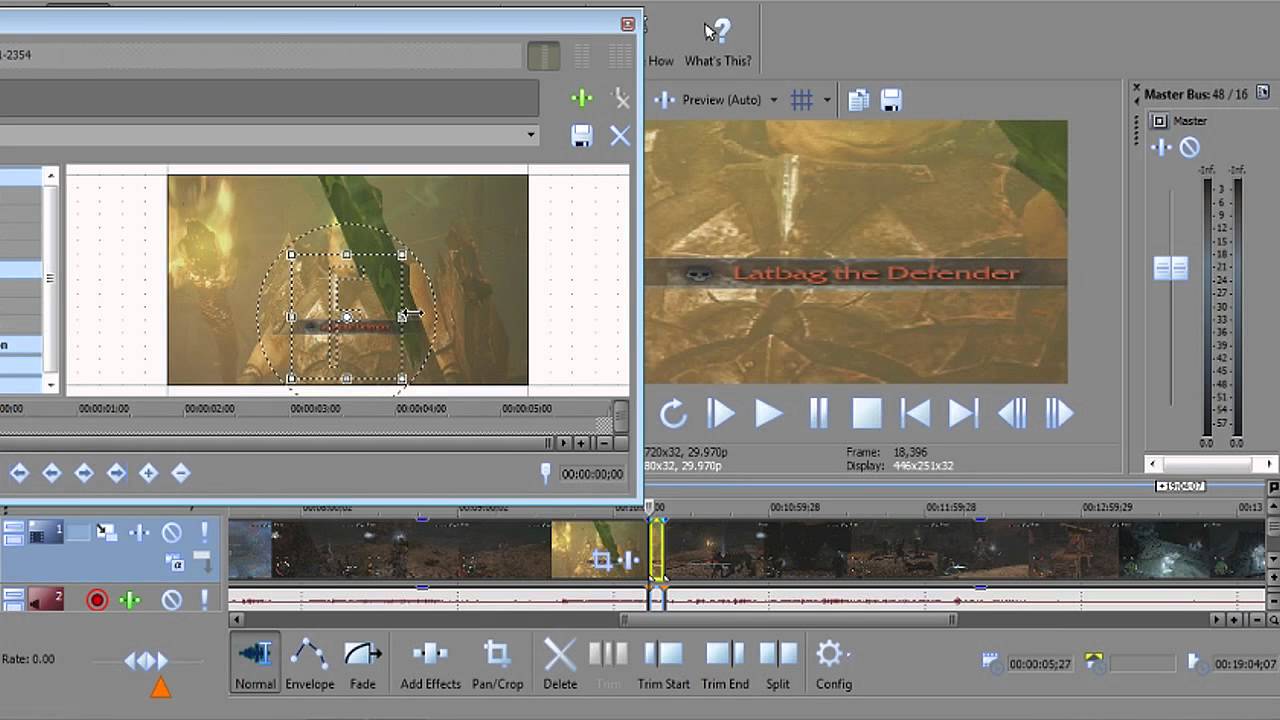Click the timeline horizontal scrollbar
Viewport: 1280px width, 720px height.
(787, 620)
